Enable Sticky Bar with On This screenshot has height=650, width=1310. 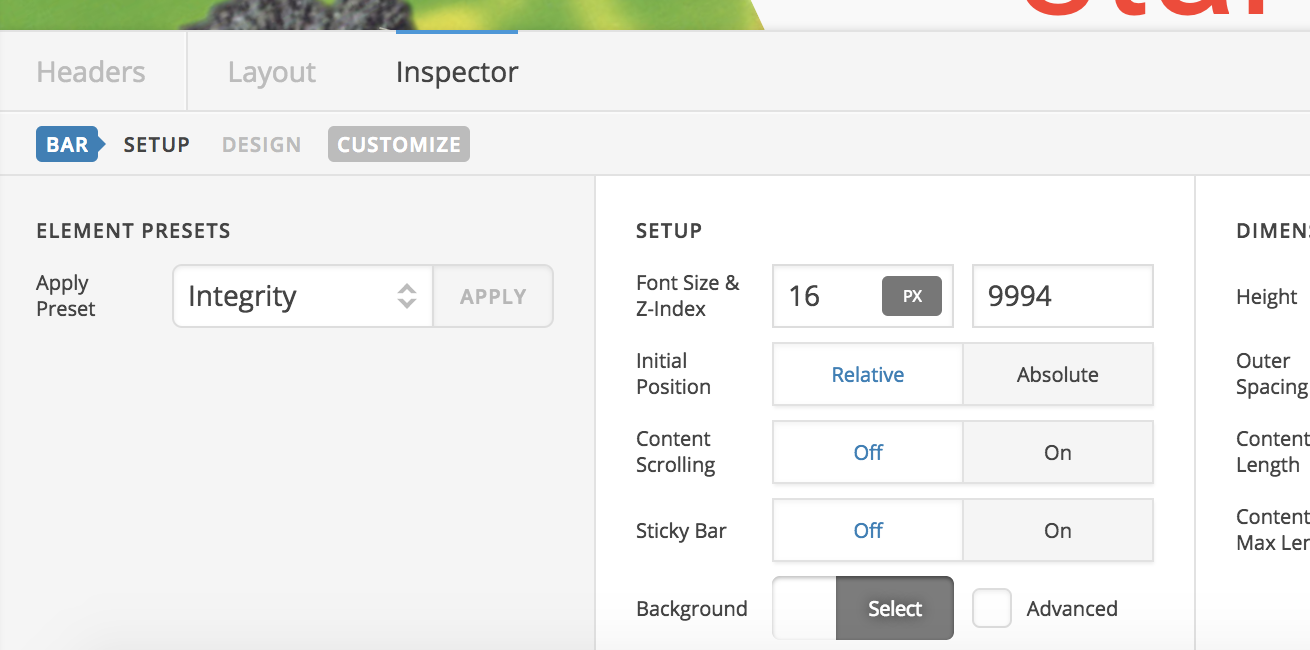[1057, 531]
